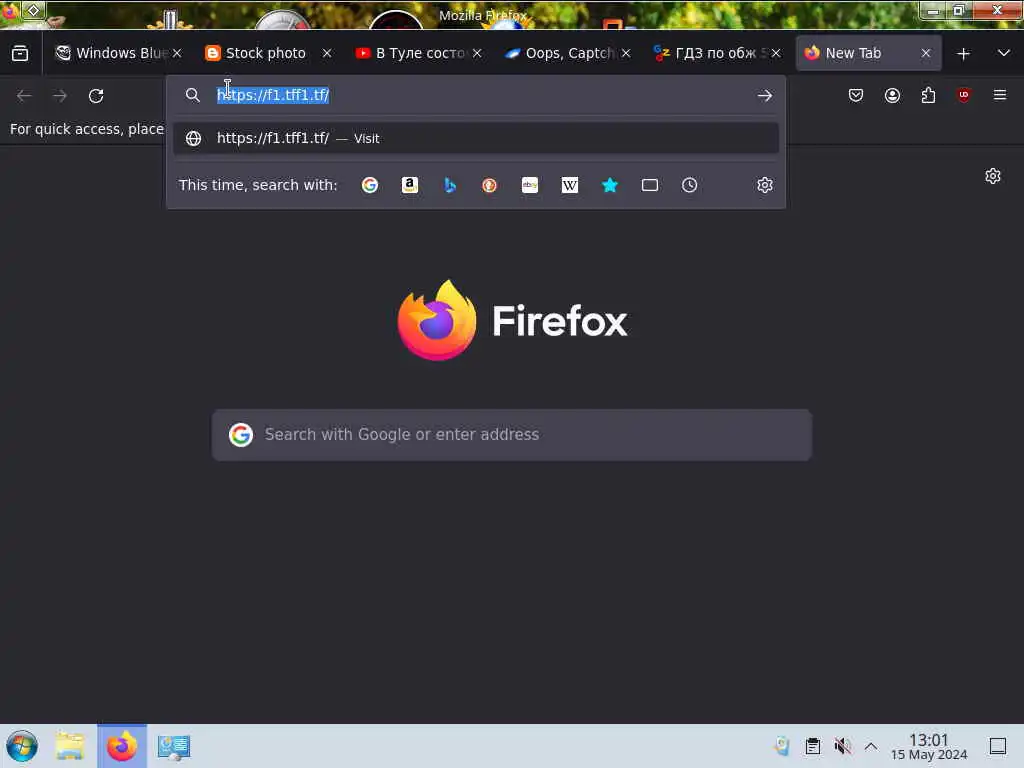Click the Go arrow in address bar
This screenshot has height=768, width=1024.
click(765, 96)
